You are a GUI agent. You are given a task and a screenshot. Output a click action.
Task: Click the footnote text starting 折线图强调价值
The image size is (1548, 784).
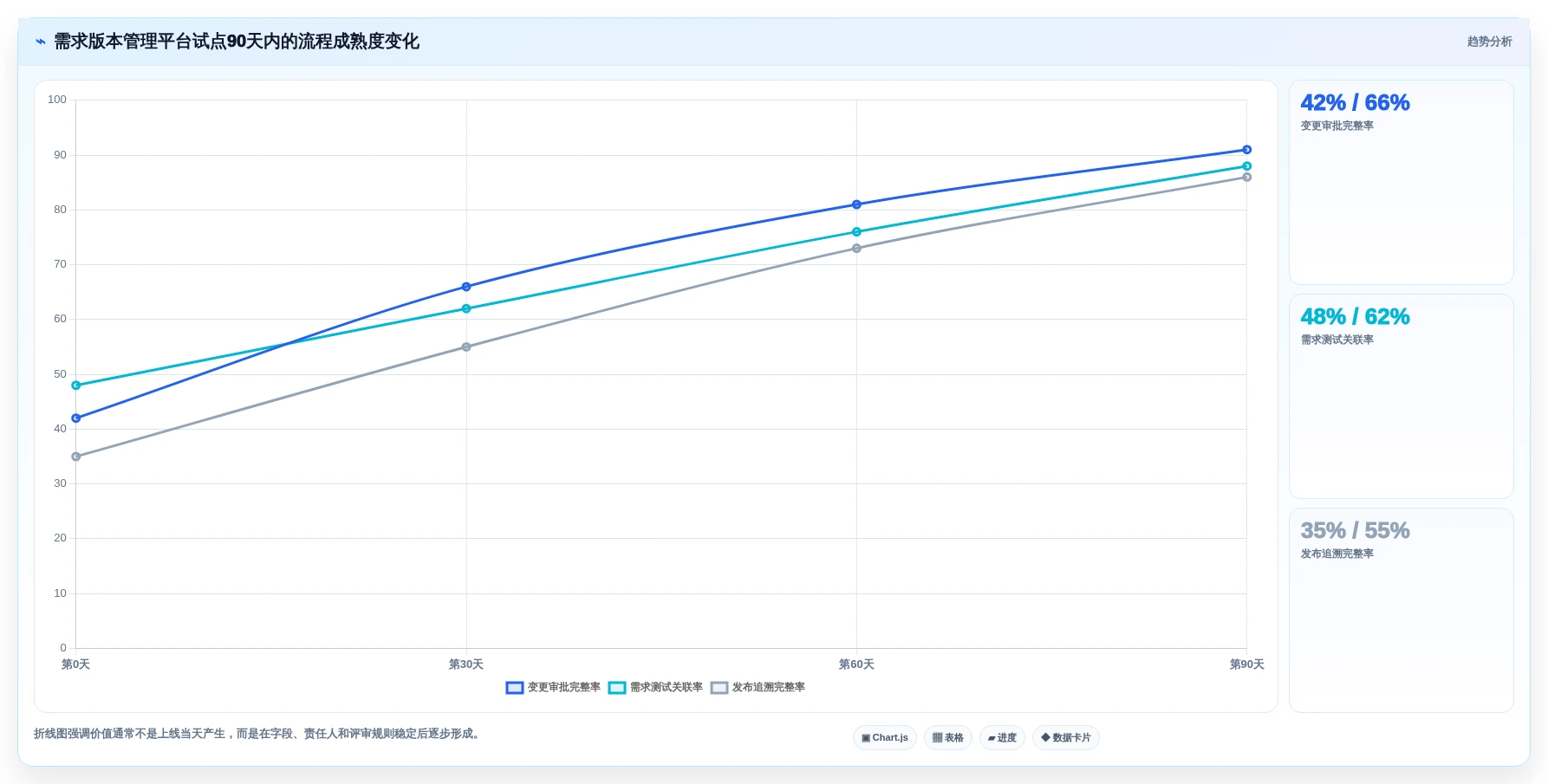click(x=258, y=734)
